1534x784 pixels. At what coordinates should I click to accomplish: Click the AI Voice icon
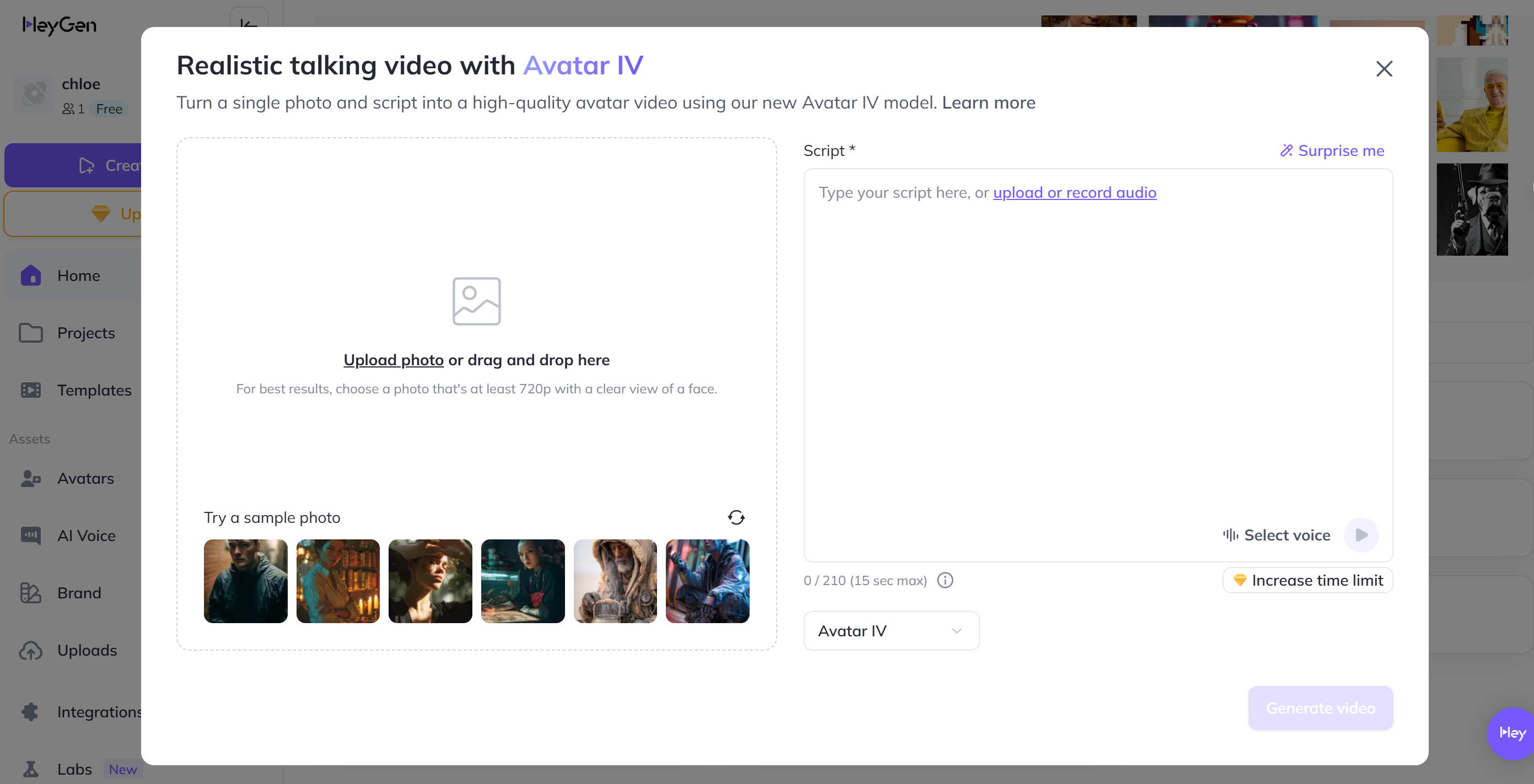coord(31,535)
